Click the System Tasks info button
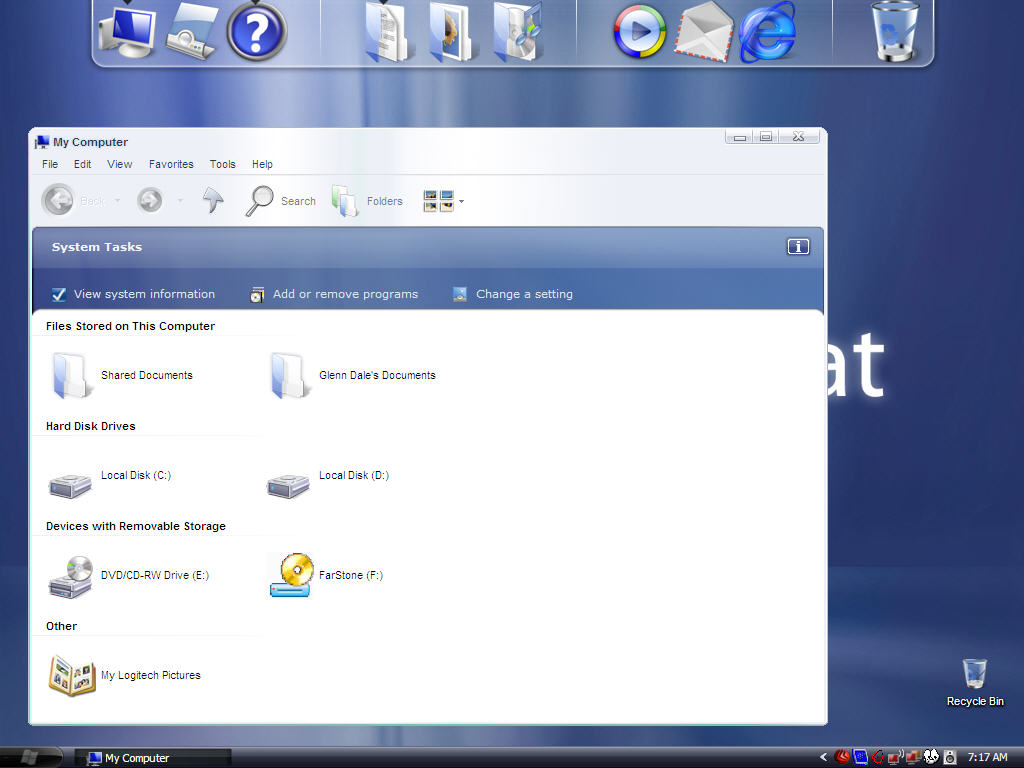 798,247
